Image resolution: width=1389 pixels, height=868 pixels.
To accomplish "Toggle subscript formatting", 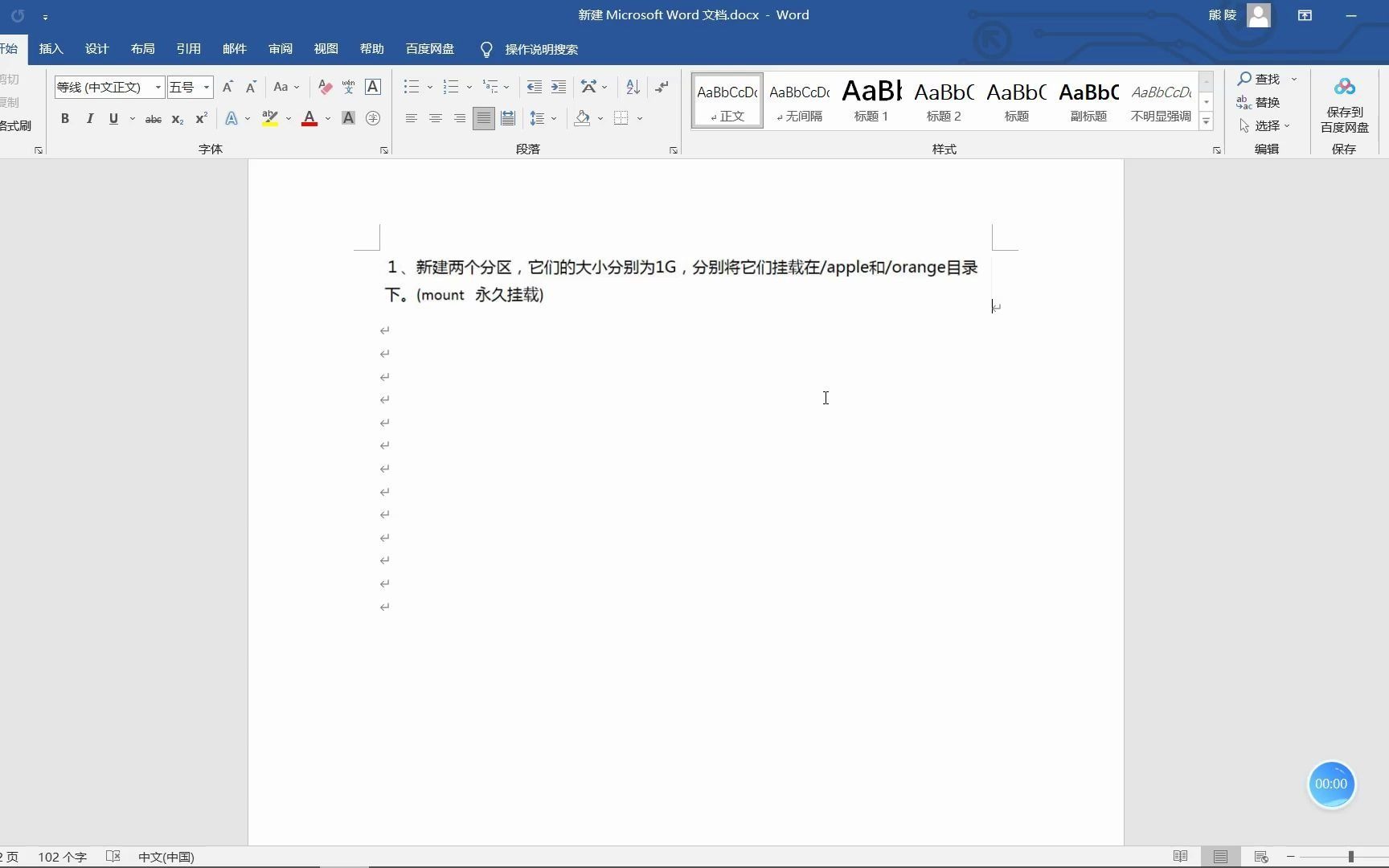I will [176, 119].
